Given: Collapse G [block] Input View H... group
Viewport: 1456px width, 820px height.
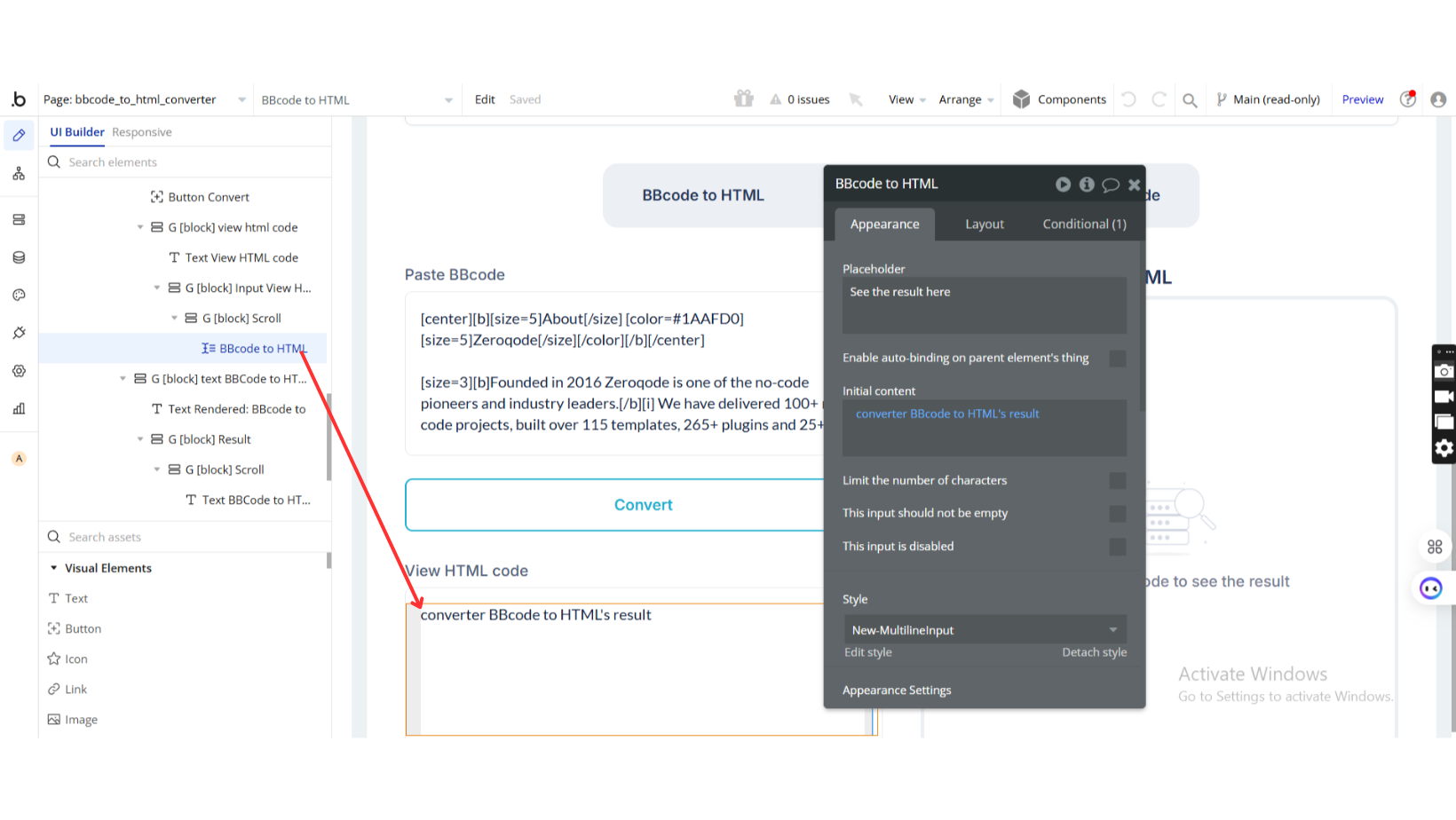Looking at the screenshot, I should click(157, 288).
